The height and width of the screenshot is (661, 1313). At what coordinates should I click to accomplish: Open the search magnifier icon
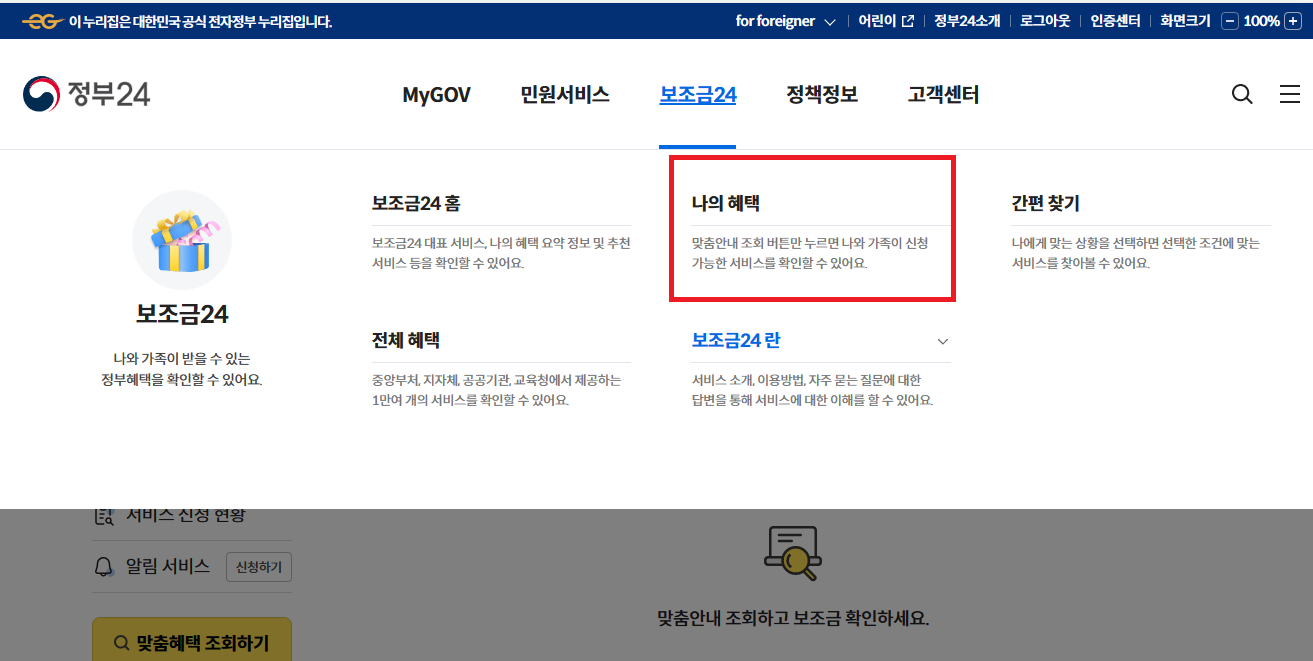click(1242, 94)
